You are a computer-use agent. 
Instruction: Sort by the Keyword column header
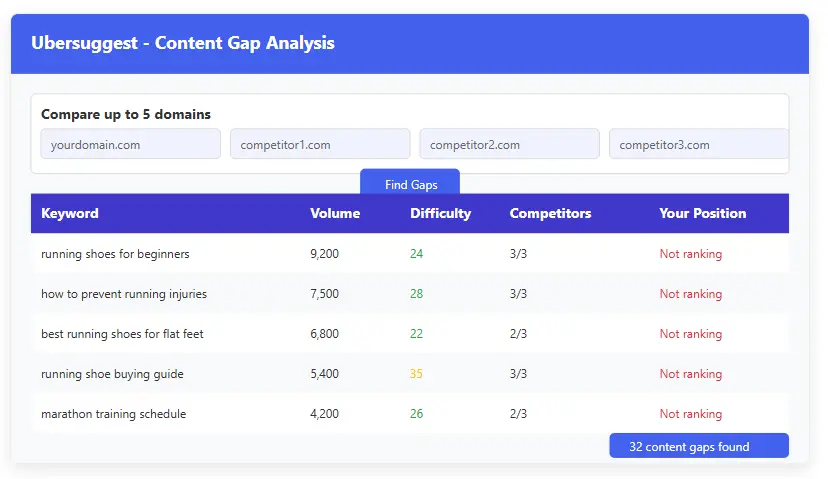70,213
